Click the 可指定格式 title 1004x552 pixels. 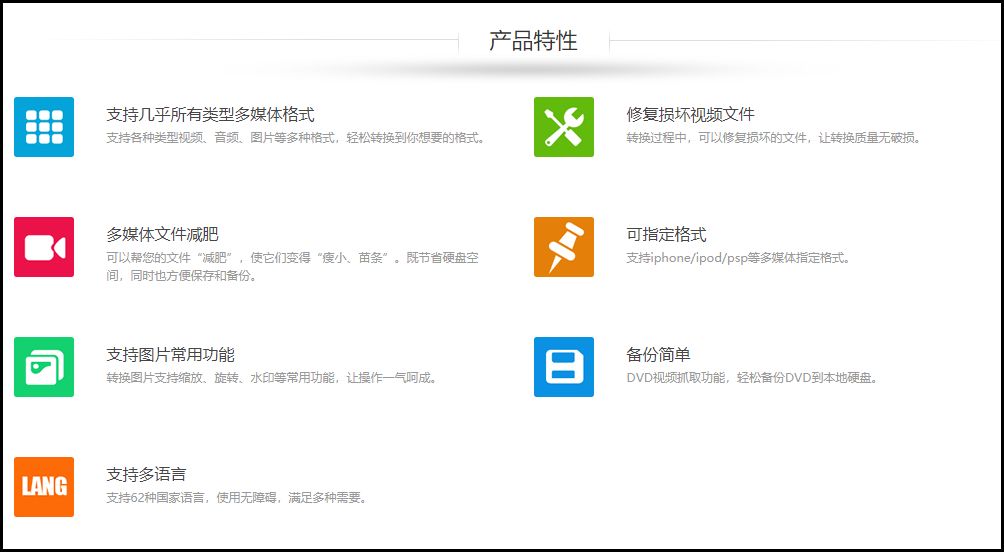667,234
